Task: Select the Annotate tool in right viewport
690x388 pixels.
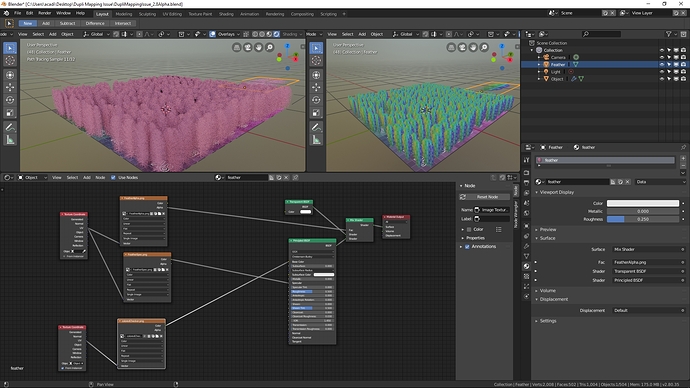Action: point(316,127)
